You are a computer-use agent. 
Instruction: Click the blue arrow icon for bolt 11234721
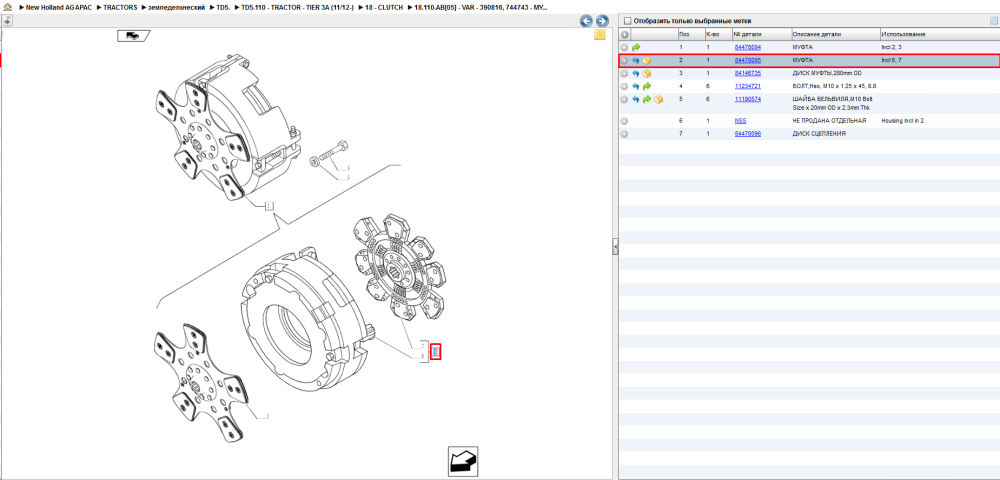click(x=636, y=86)
